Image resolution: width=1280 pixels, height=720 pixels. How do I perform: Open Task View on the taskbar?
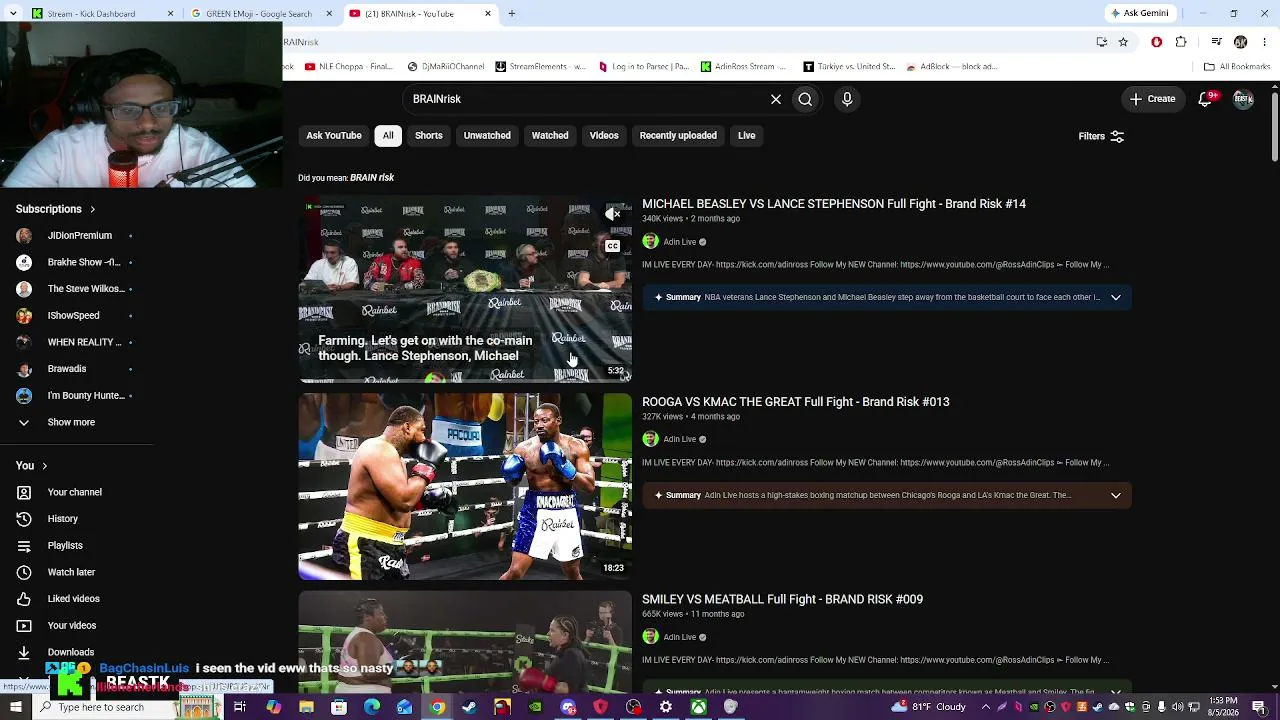pyautogui.click(x=240, y=707)
